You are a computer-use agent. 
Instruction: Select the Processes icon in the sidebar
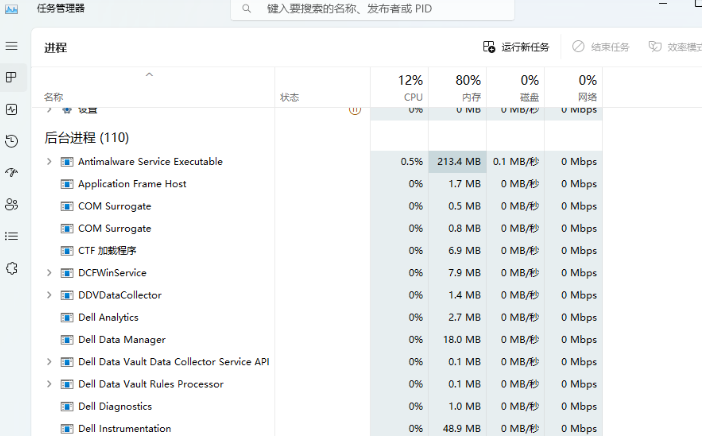point(12,77)
